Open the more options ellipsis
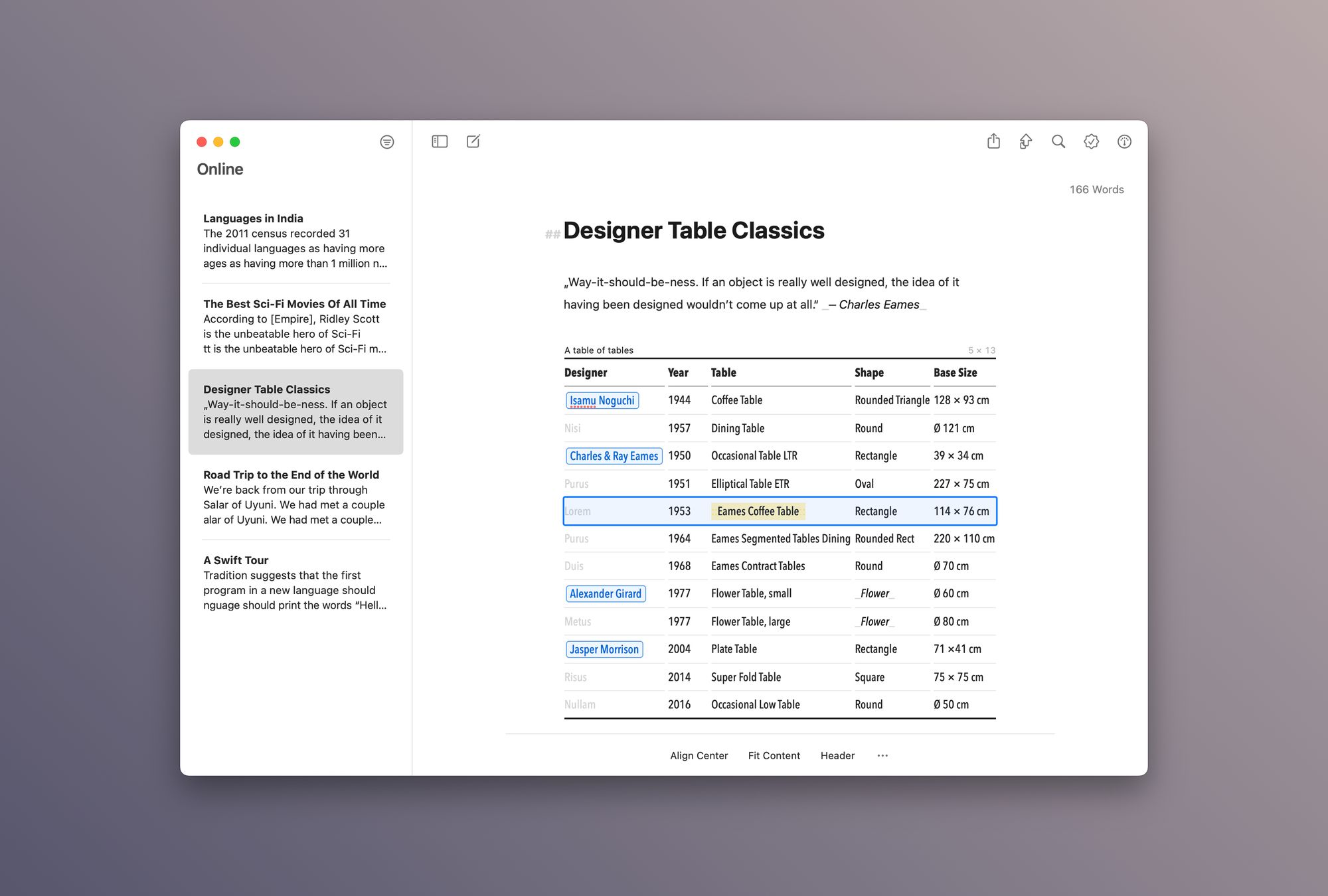1328x896 pixels. (x=882, y=755)
